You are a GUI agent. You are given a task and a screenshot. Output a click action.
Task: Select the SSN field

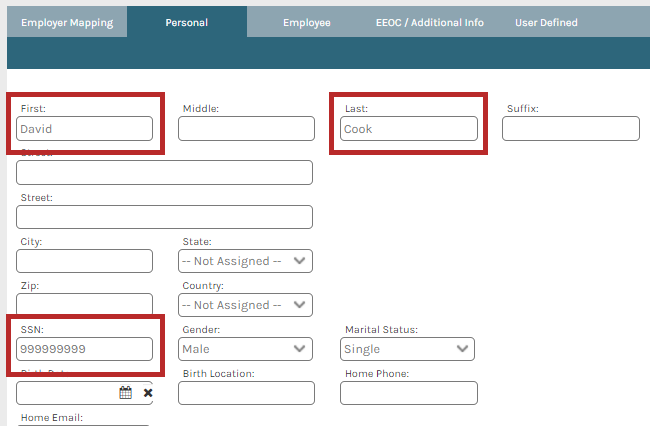click(x=85, y=349)
